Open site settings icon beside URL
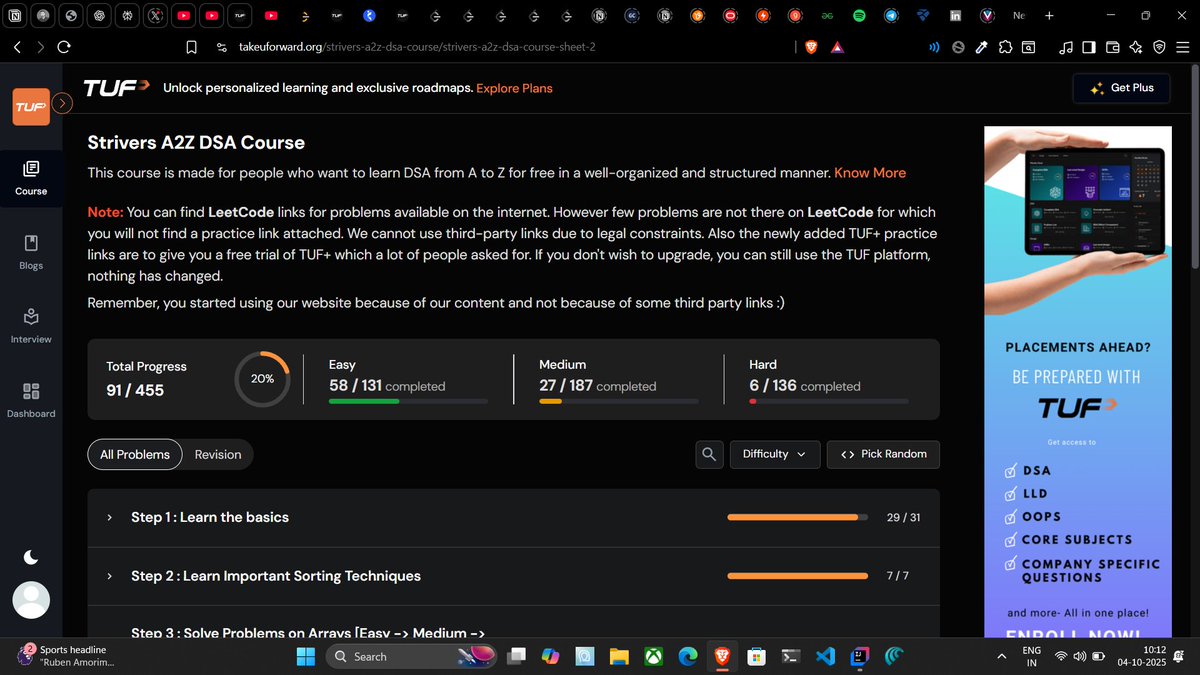 click(x=221, y=47)
